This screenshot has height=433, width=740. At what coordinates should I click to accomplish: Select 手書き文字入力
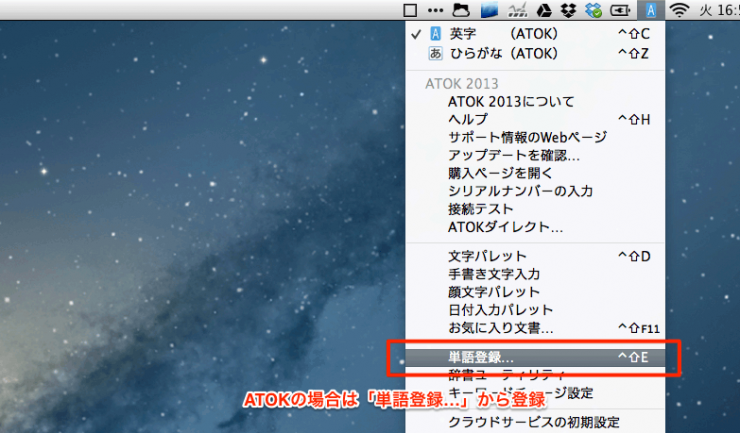click(535, 274)
